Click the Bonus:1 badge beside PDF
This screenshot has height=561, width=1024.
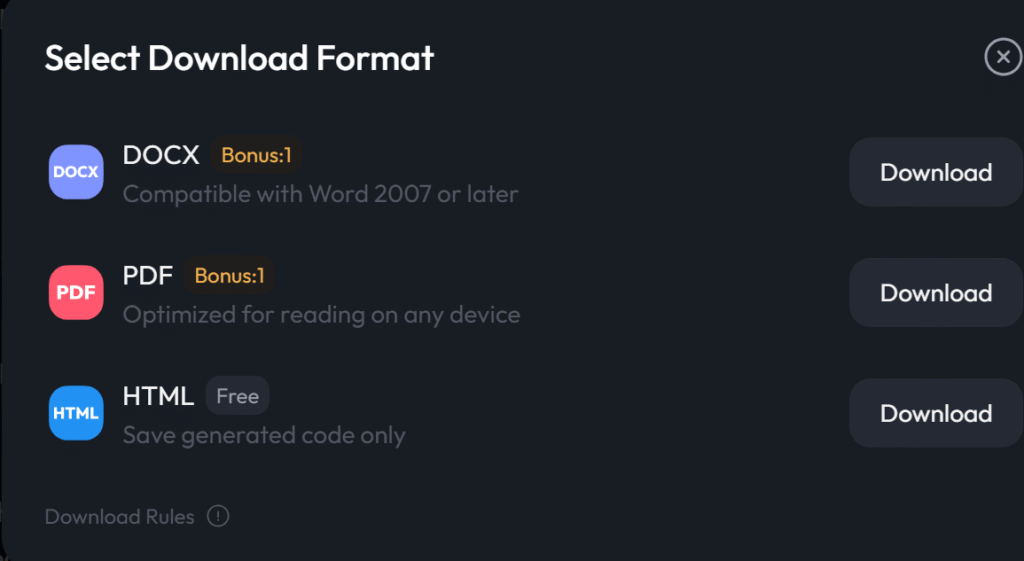(229, 275)
